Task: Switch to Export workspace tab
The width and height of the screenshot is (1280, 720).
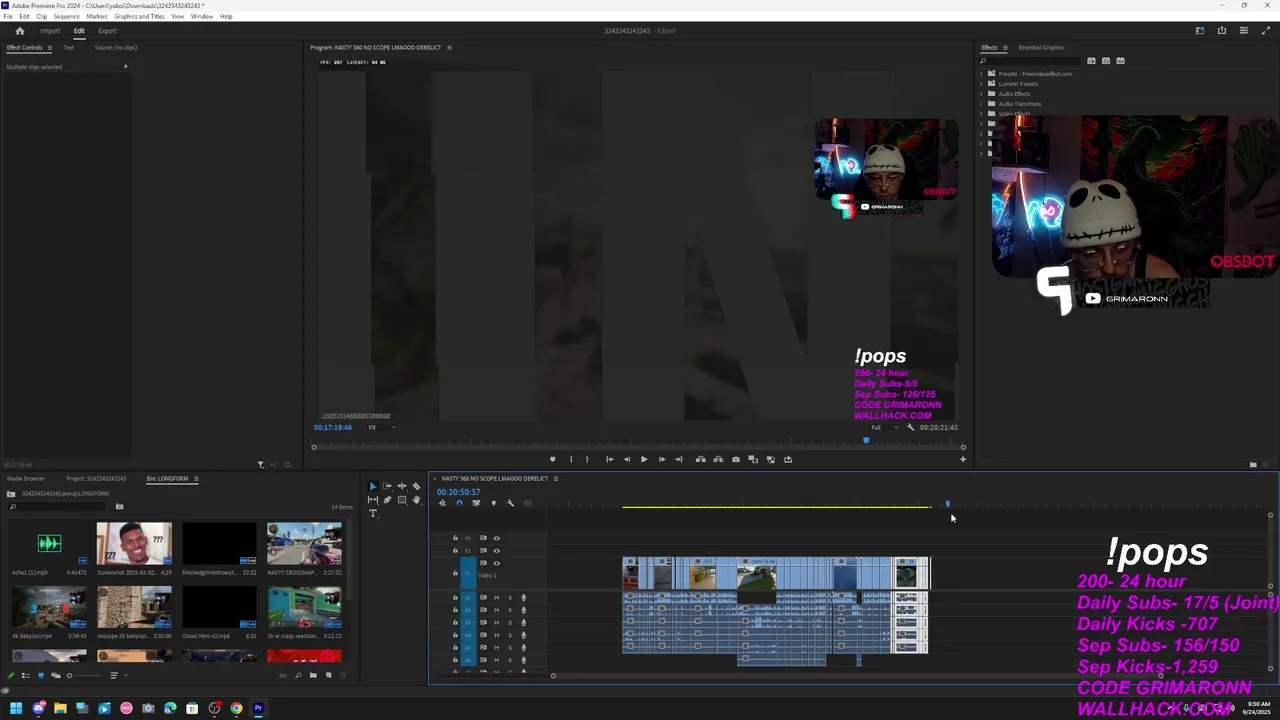Action: click(x=107, y=31)
